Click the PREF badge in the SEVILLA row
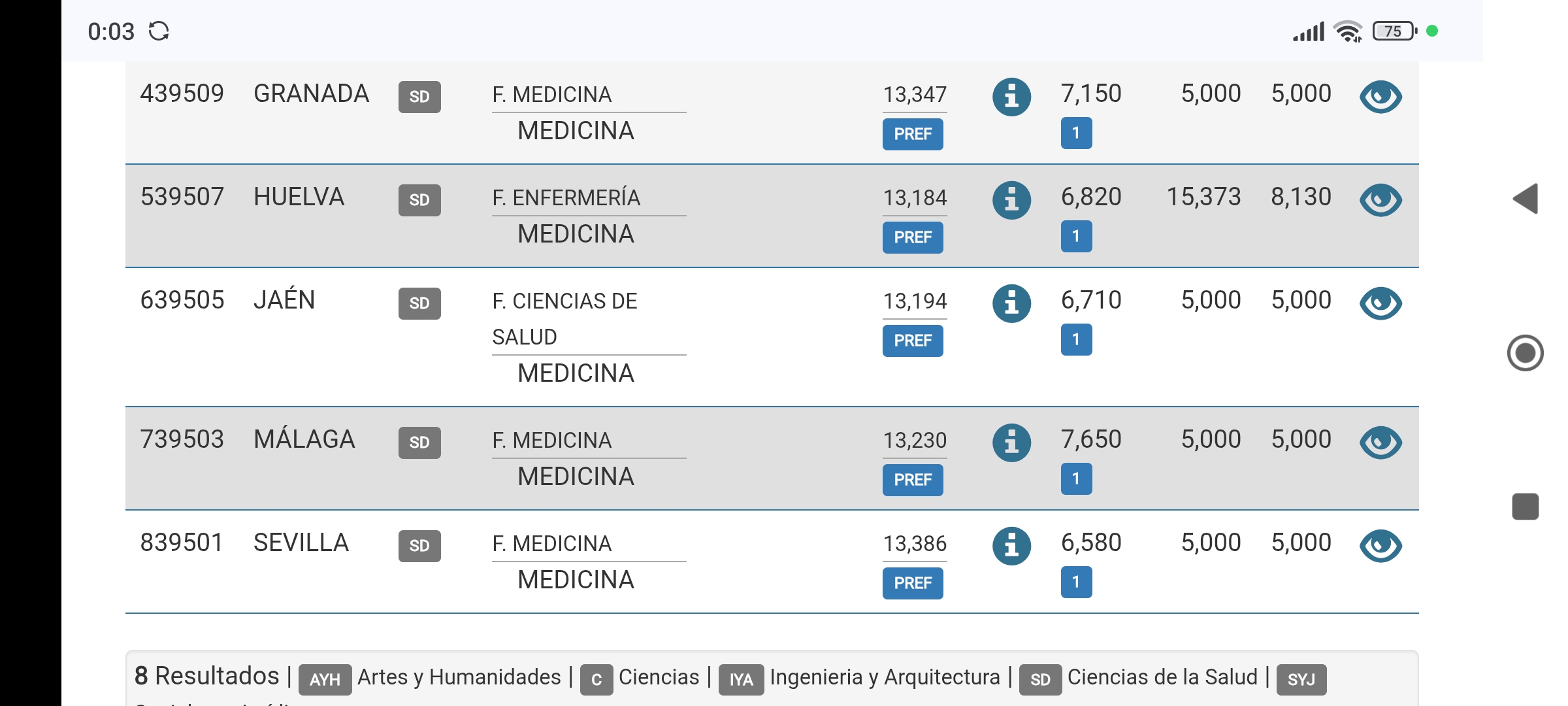This screenshot has height=706, width=1568. 913,583
